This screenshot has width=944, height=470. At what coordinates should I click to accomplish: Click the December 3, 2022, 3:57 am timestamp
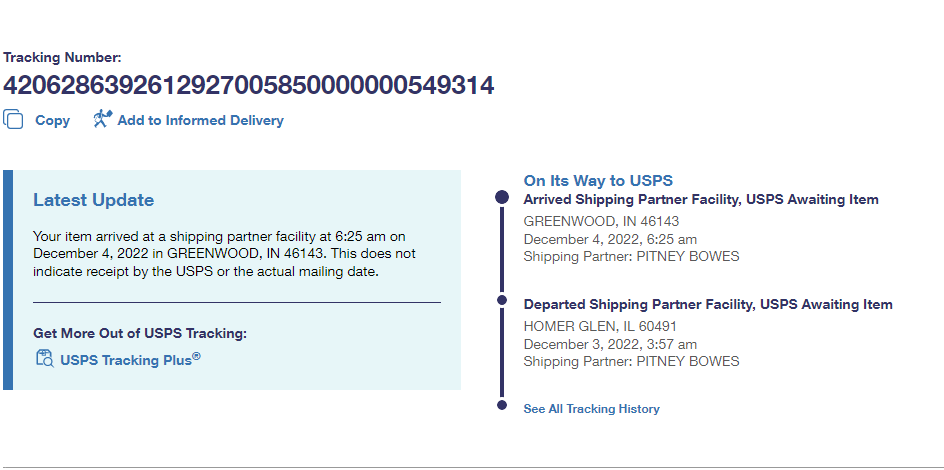click(x=610, y=344)
